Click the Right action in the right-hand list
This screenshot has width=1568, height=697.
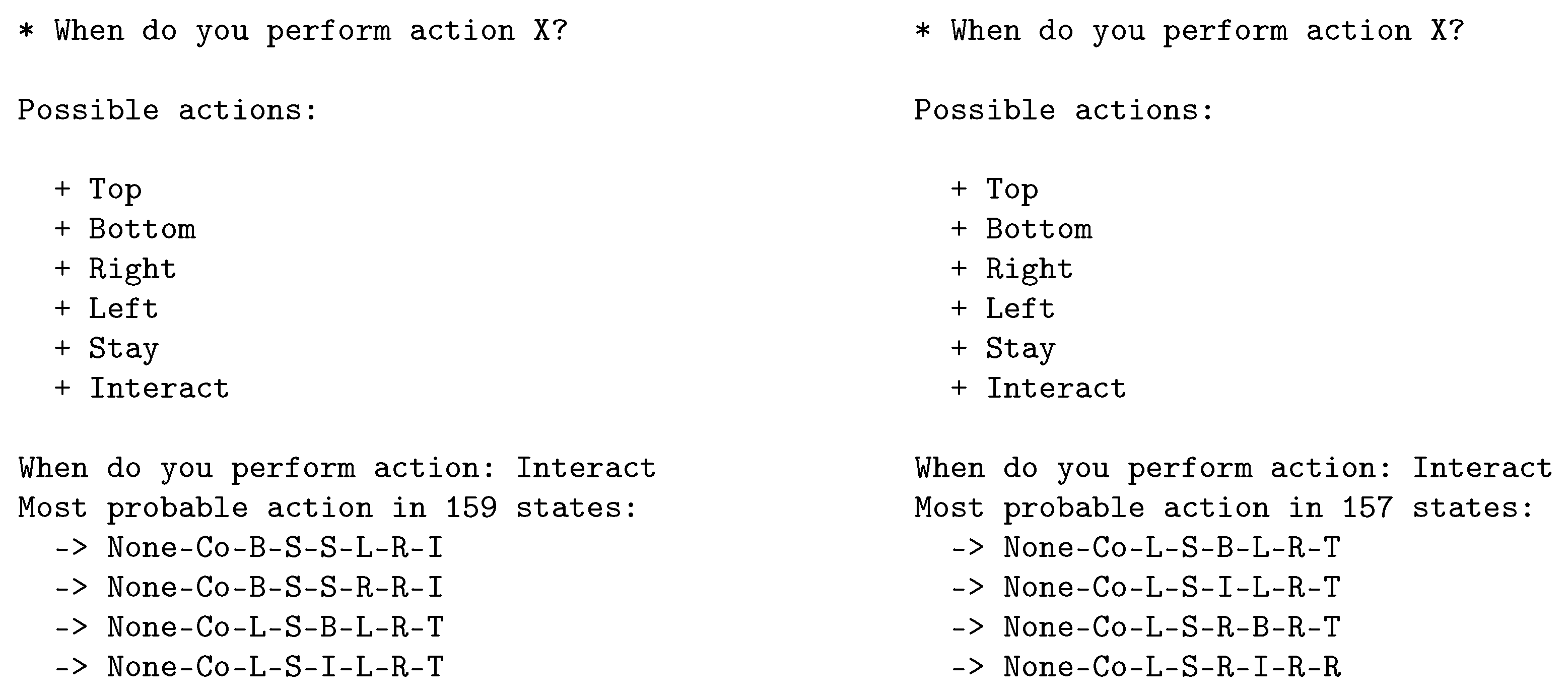click(1029, 269)
